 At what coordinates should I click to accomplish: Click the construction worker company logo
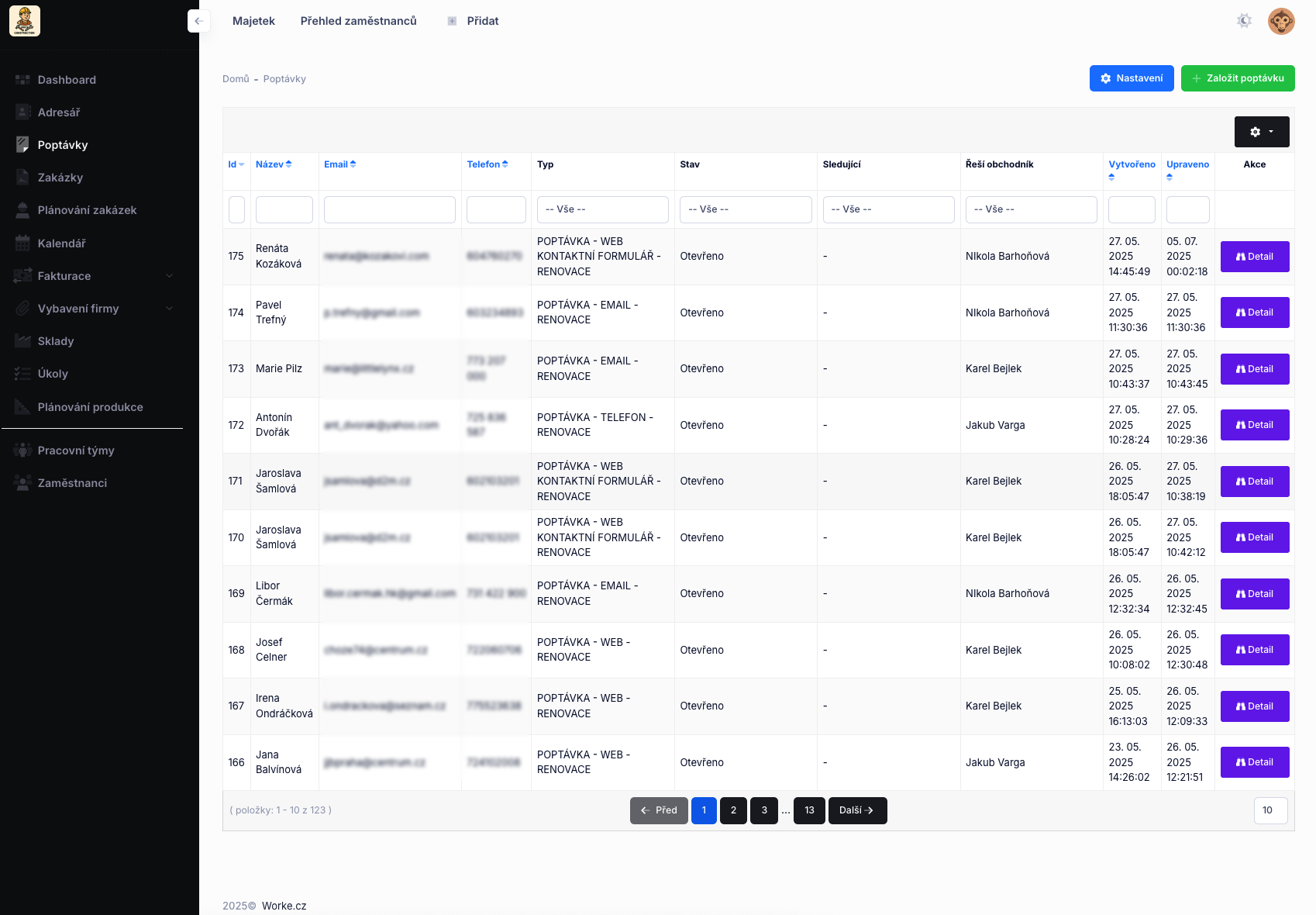(24, 20)
